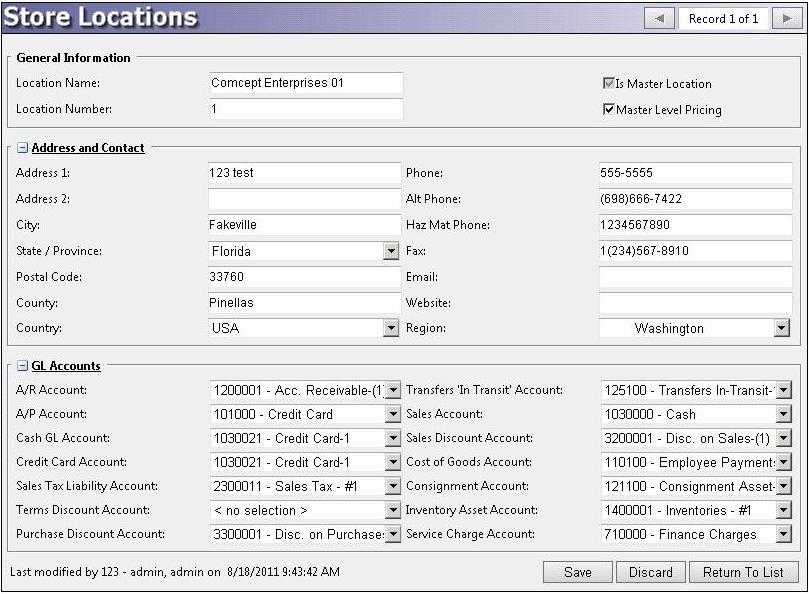
Task: Expand the Region dropdown
Action: click(782, 328)
